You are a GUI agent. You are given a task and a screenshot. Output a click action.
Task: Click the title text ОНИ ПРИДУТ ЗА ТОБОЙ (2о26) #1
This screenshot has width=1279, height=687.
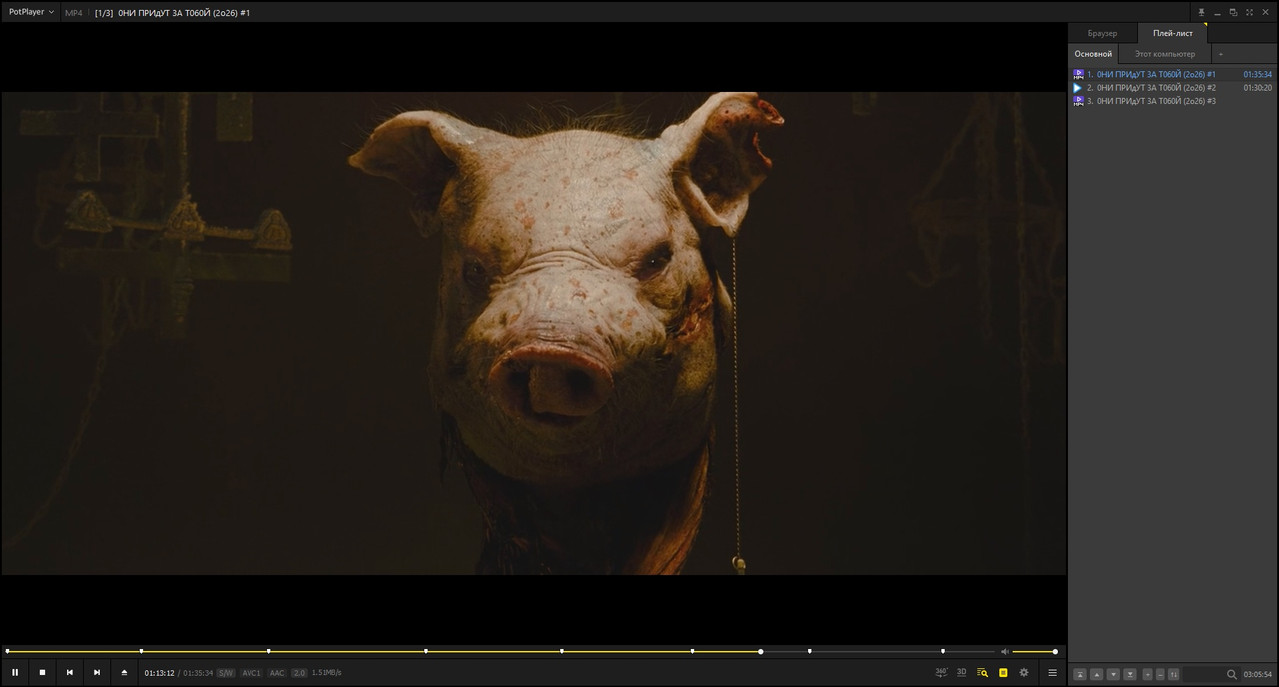(184, 13)
